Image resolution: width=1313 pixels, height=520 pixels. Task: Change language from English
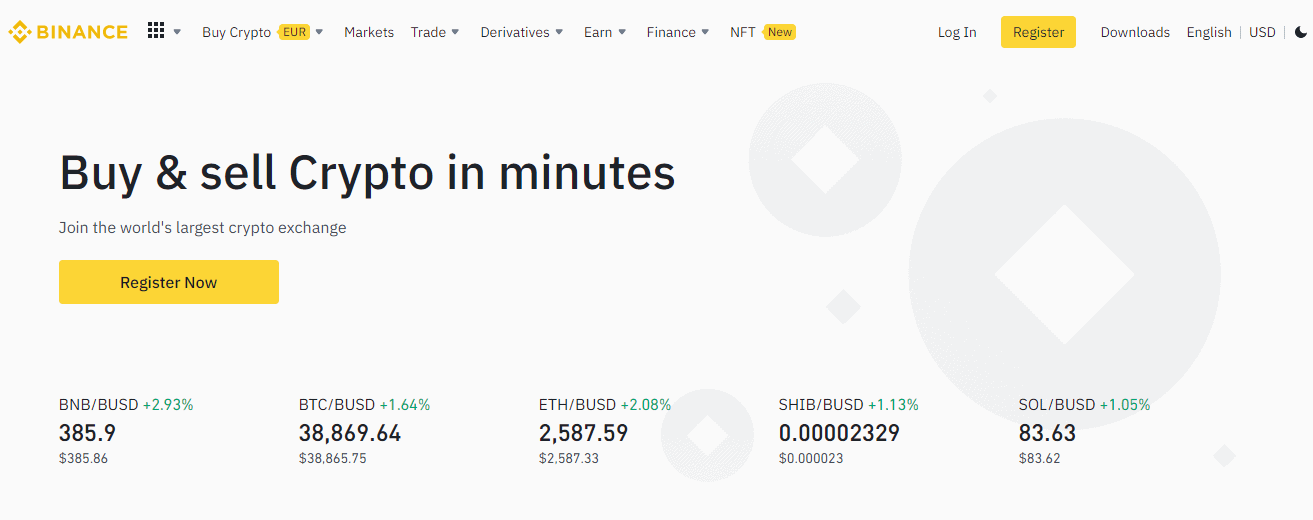click(x=1209, y=32)
